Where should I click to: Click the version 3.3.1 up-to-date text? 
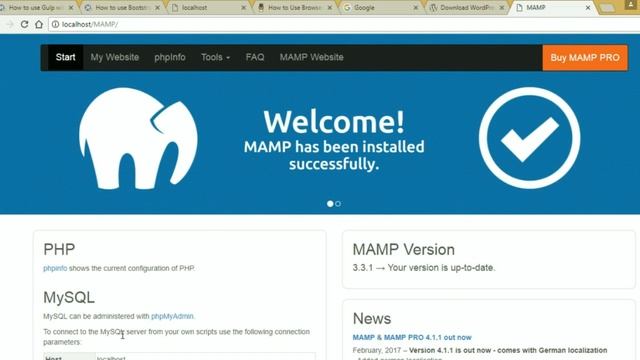(424, 268)
